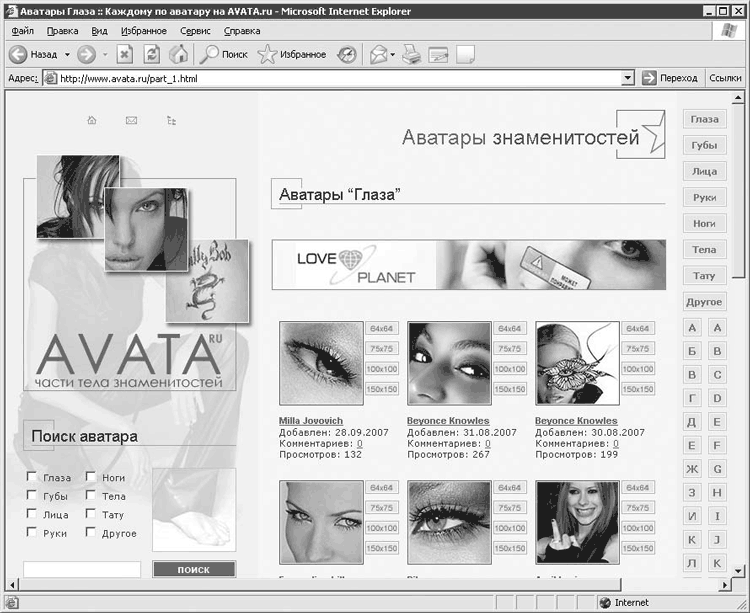Open the Сервис menu
The height and width of the screenshot is (613, 750).
[x=195, y=31]
